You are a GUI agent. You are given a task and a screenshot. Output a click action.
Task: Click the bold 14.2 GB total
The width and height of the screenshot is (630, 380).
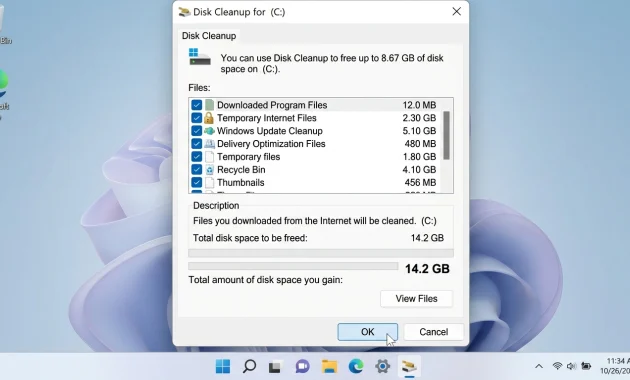pos(427,269)
